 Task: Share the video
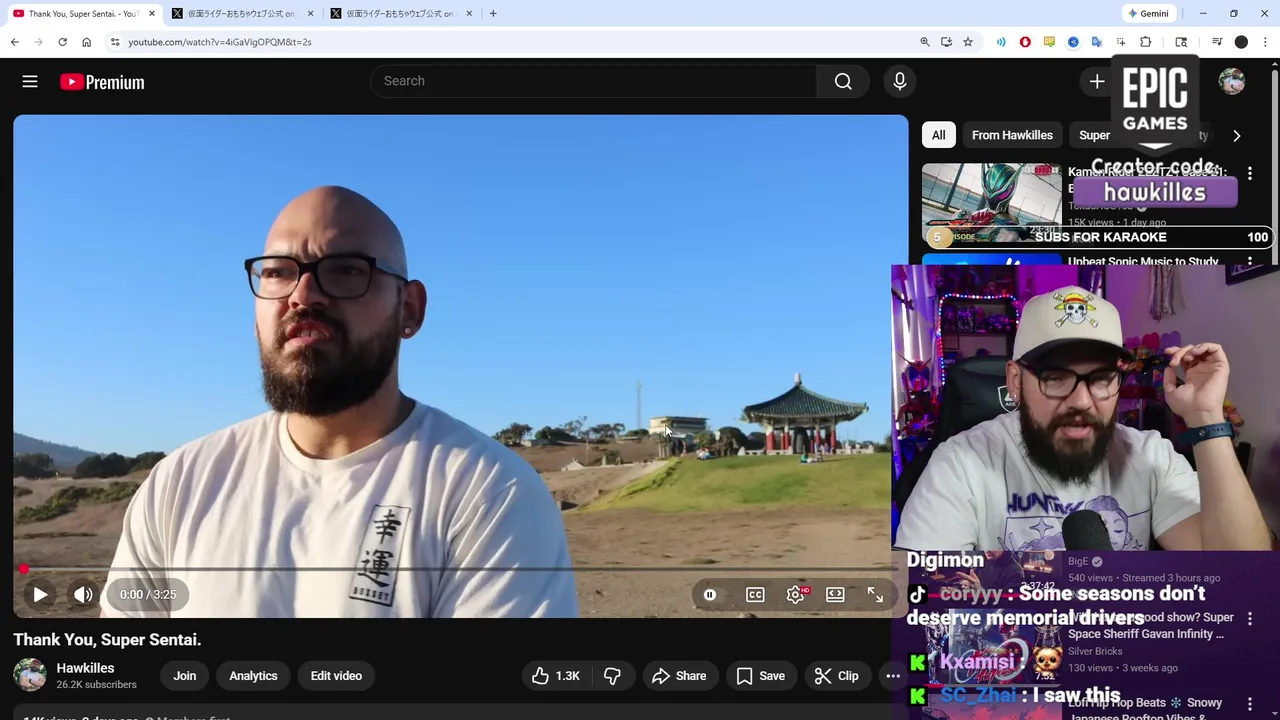(679, 676)
